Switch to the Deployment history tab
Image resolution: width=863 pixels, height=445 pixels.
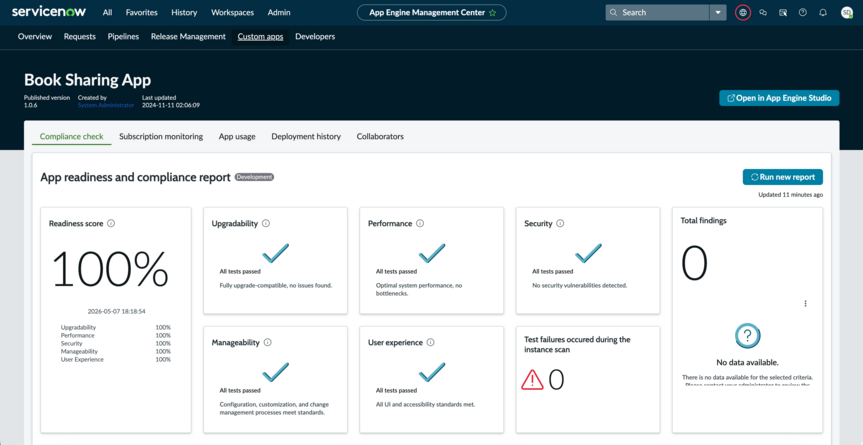tap(306, 136)
